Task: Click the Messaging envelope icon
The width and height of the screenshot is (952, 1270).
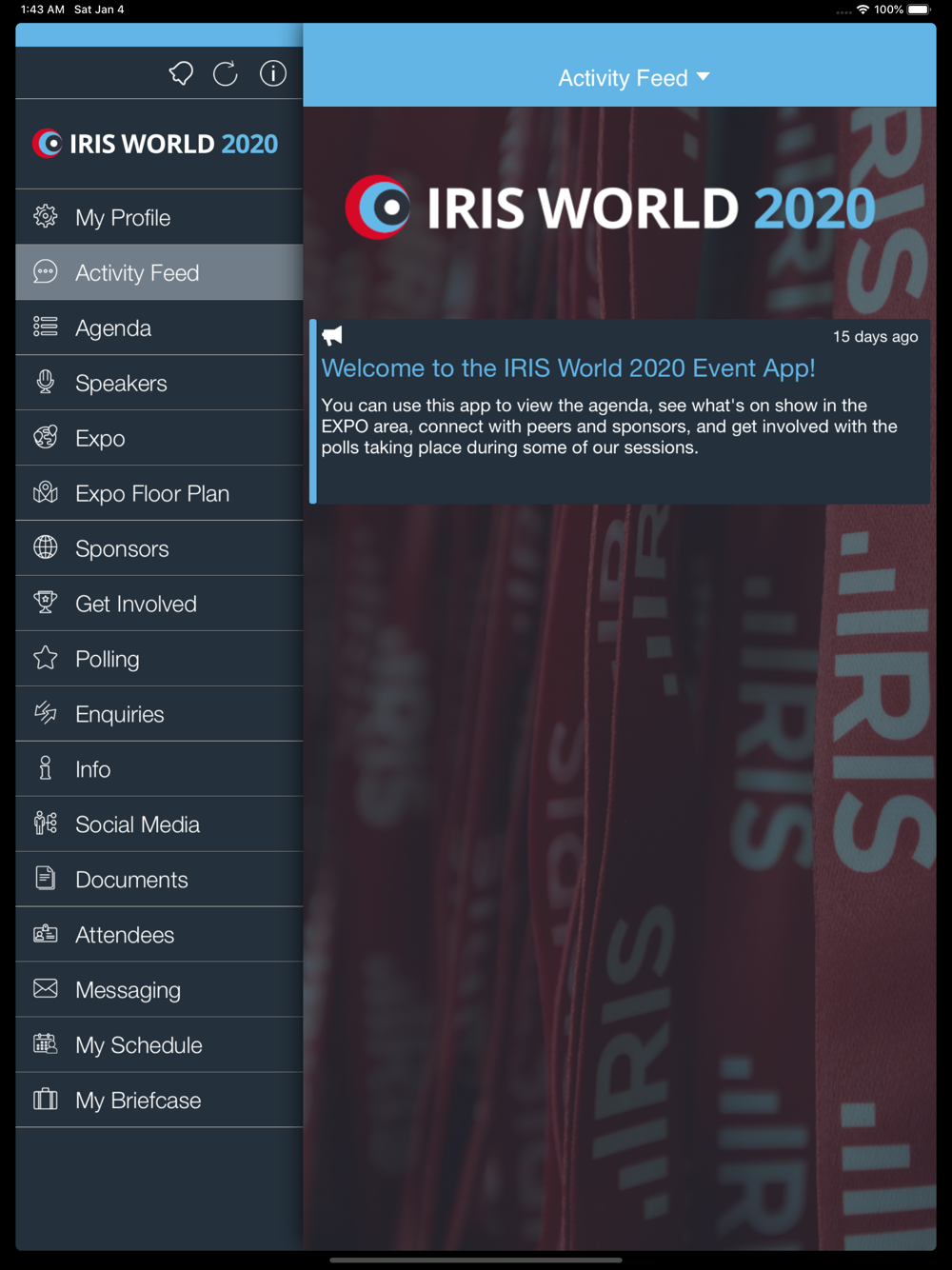Action: click(46, 989)
